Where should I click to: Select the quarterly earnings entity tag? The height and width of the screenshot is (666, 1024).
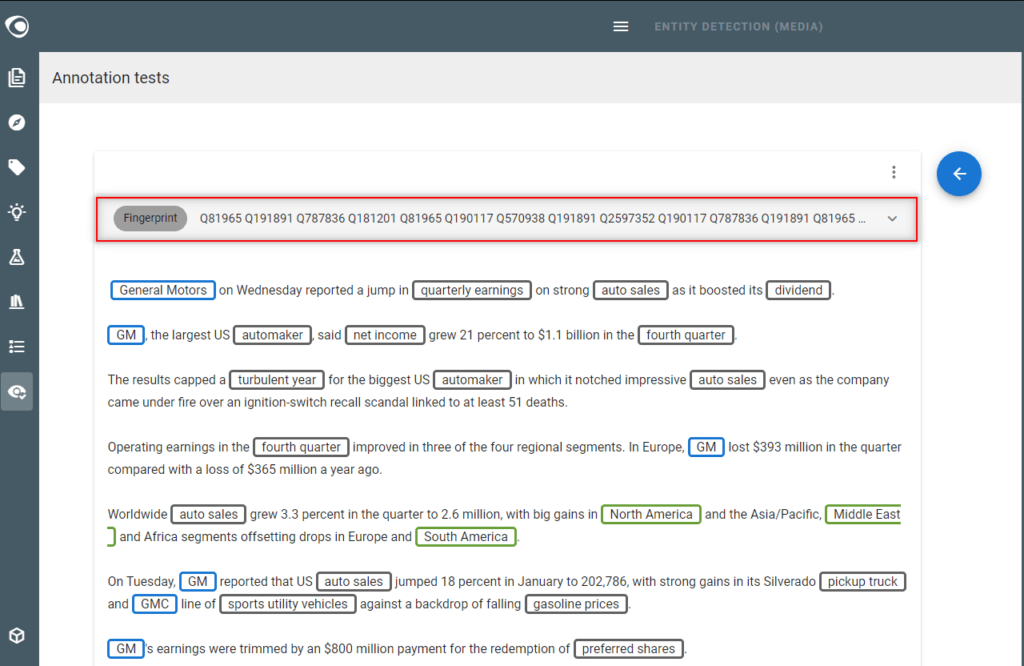click(x=472, y=290)
